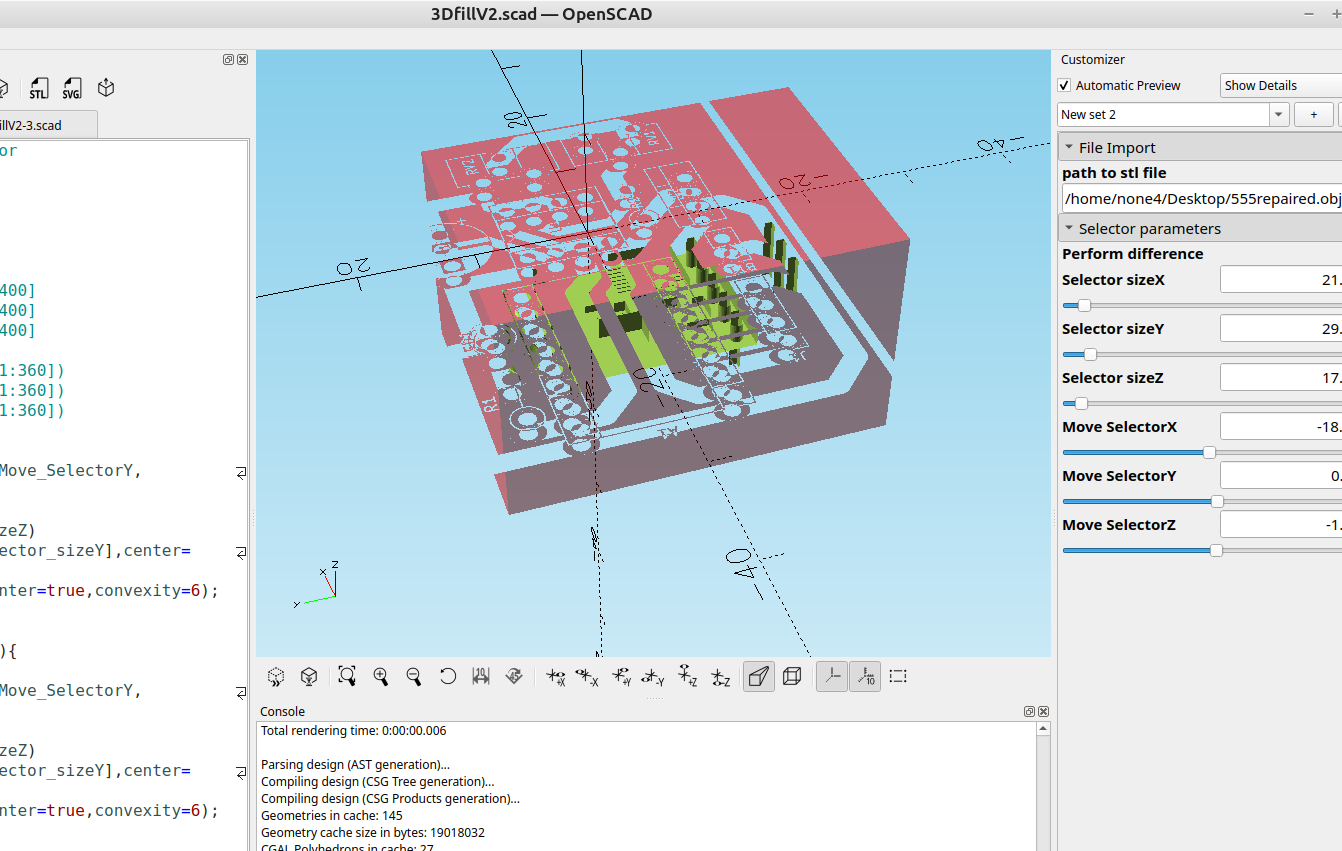Close the editor panel
The height and width of the screenshot is (851, 1342).
[243, 60]
